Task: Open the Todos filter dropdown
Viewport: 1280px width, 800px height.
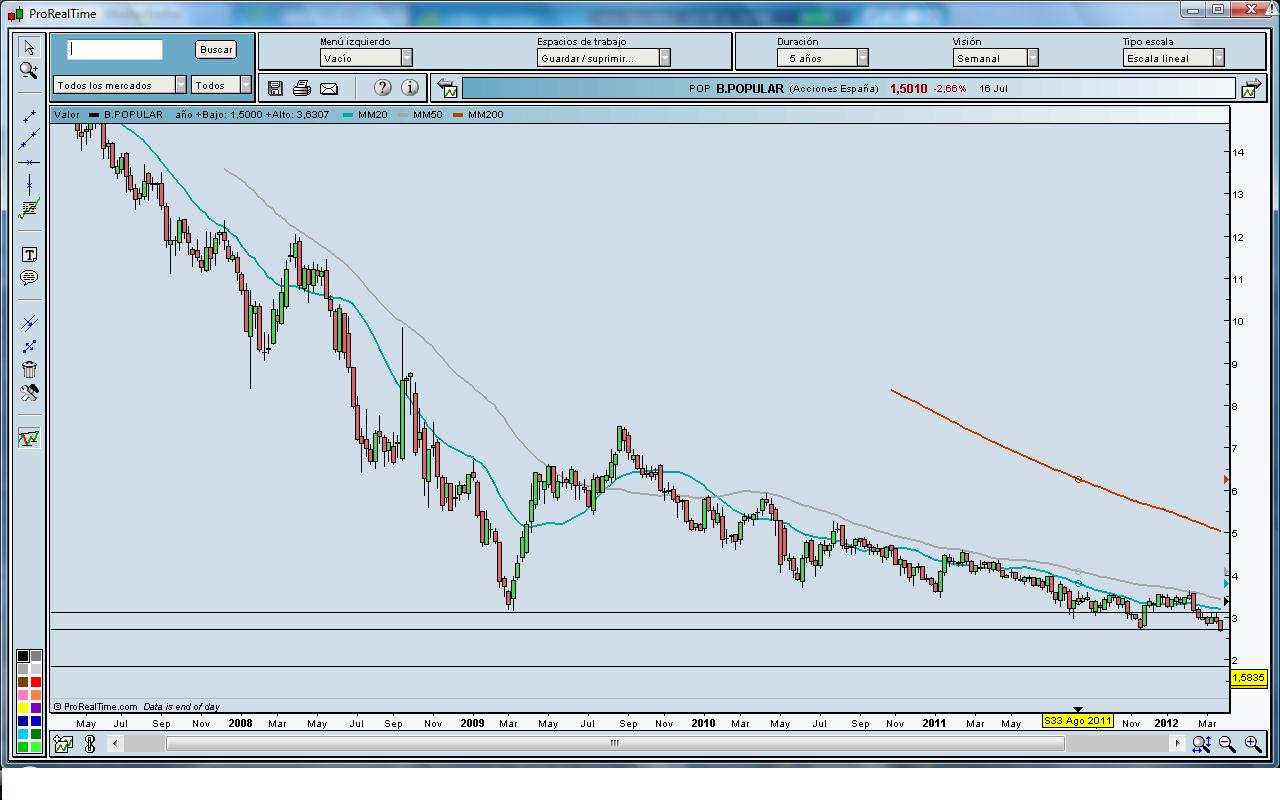Action: [221, 85]
